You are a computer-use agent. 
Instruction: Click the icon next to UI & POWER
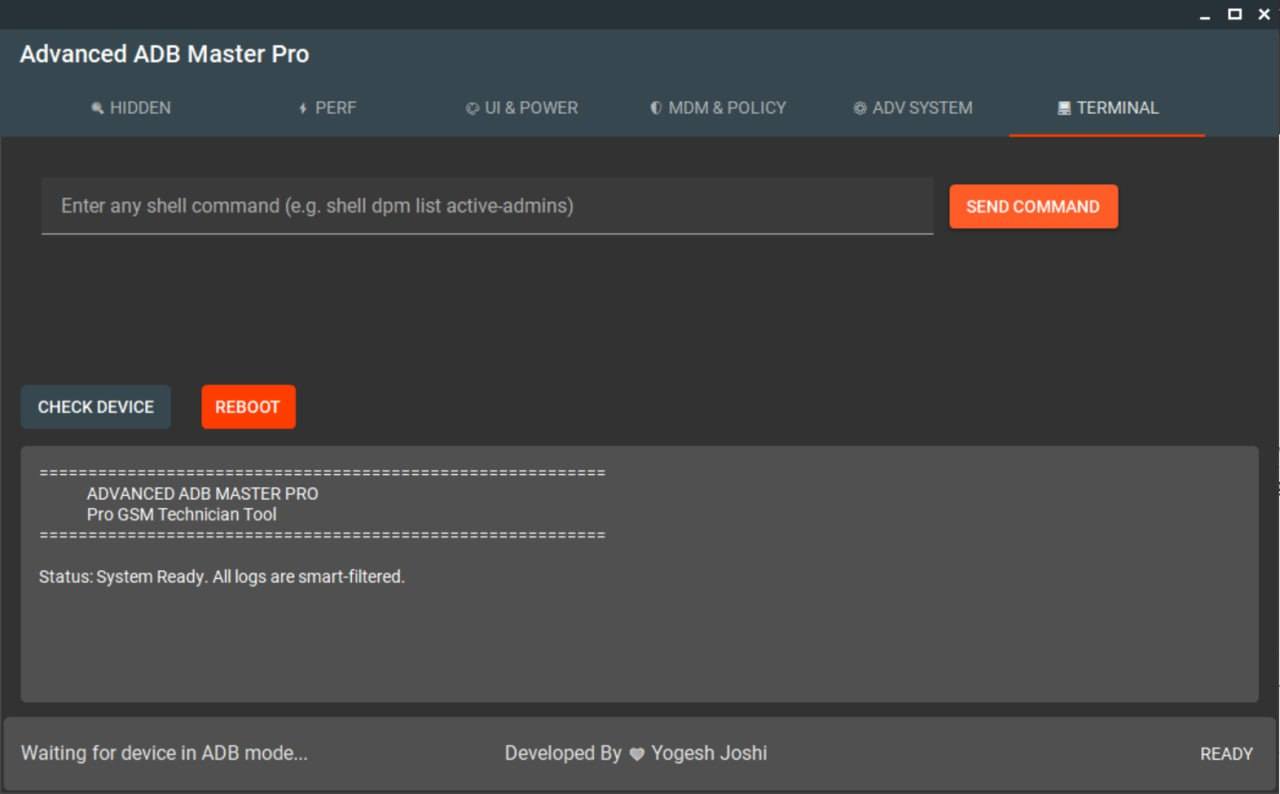(x=472, y=108)
